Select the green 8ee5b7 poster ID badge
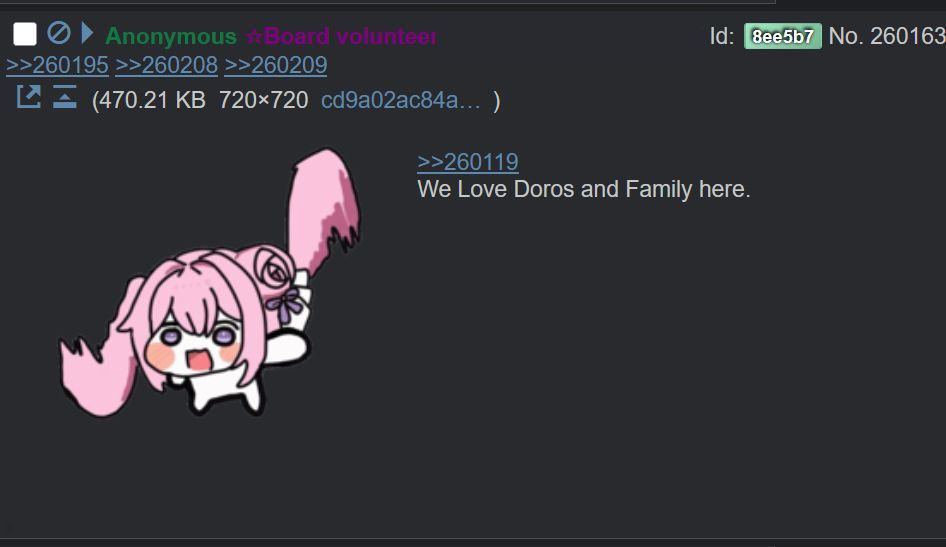The image size is (946, 547). 783,36
